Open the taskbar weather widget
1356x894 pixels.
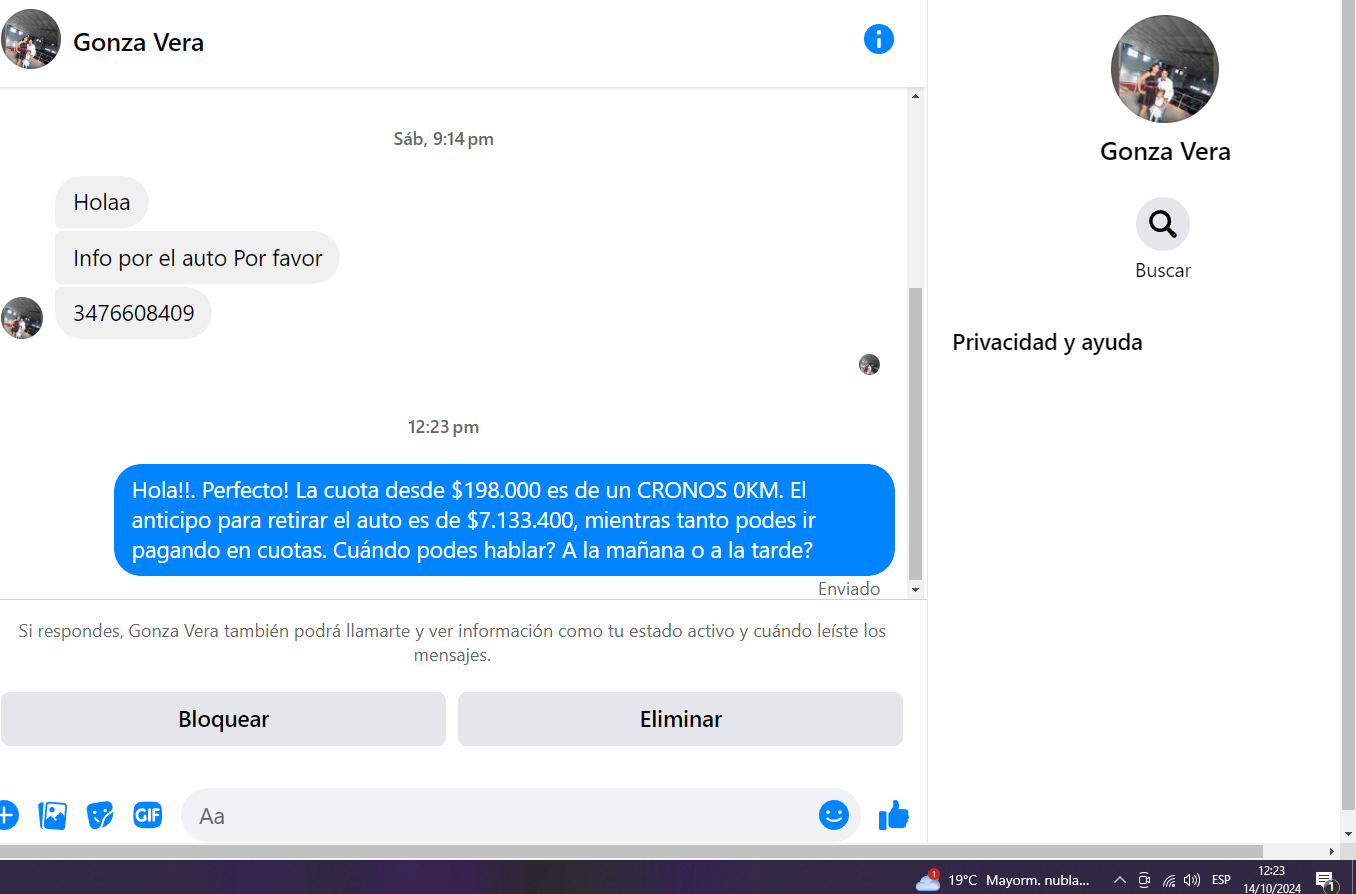pos(1003,880)
